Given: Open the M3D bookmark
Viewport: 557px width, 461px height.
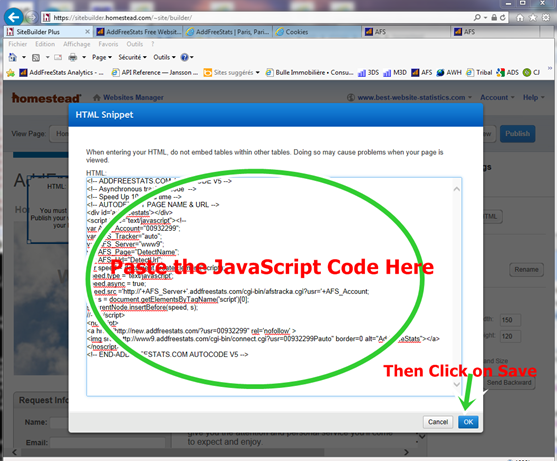Looking at the screenshot, I should pyautogui.click(x=395, y=73).
